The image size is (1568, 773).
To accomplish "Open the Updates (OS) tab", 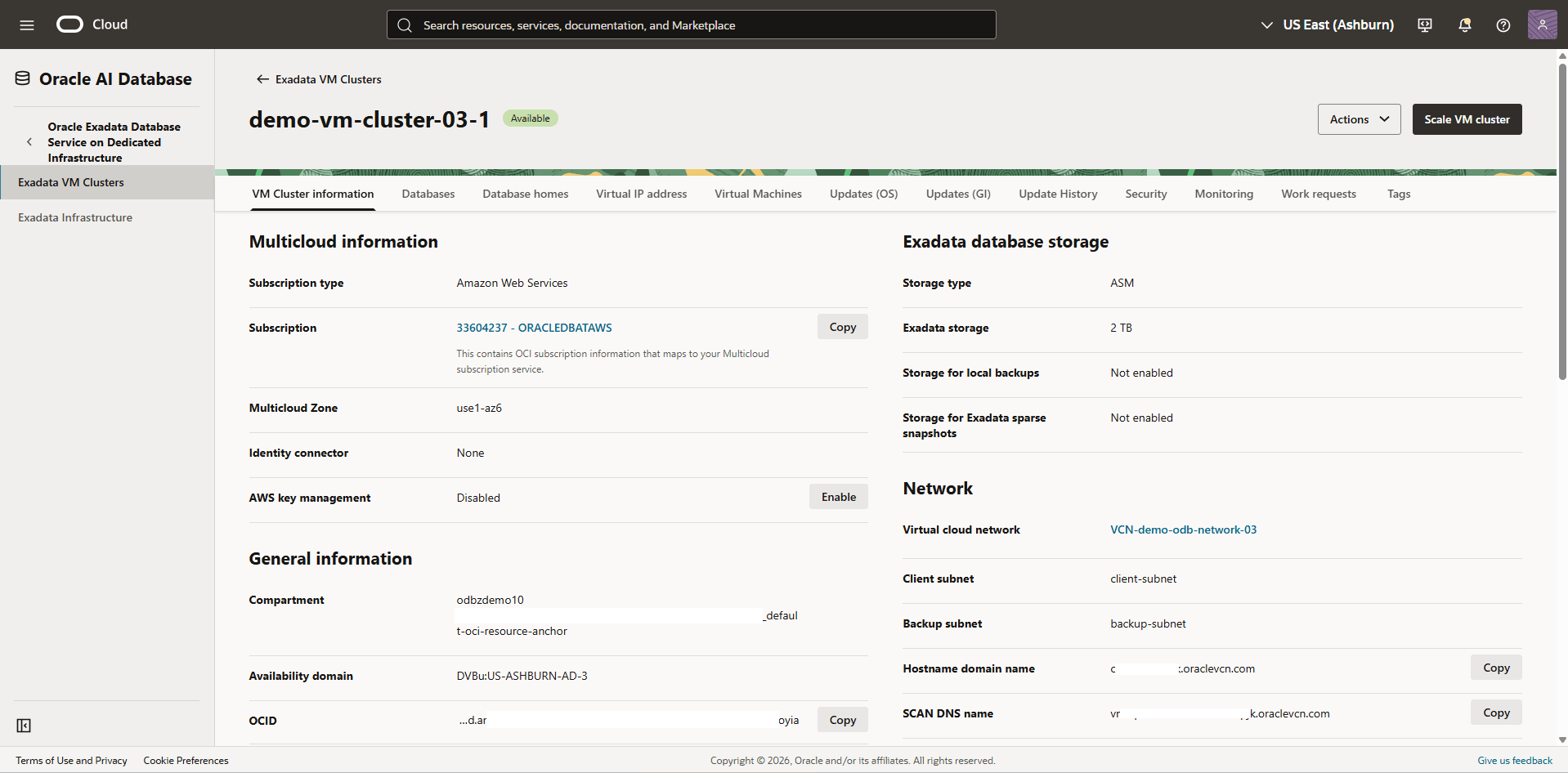I will (864, 194).
